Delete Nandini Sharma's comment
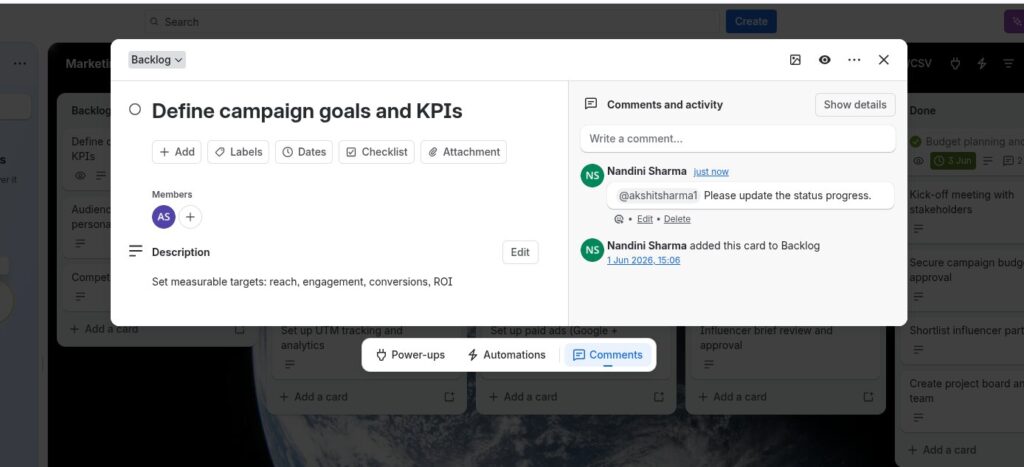The image size is (1024, 467). [x=677, y=219]
